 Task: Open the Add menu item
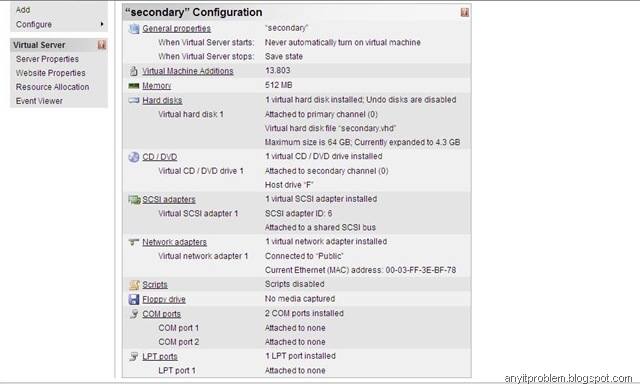point(23,10)
